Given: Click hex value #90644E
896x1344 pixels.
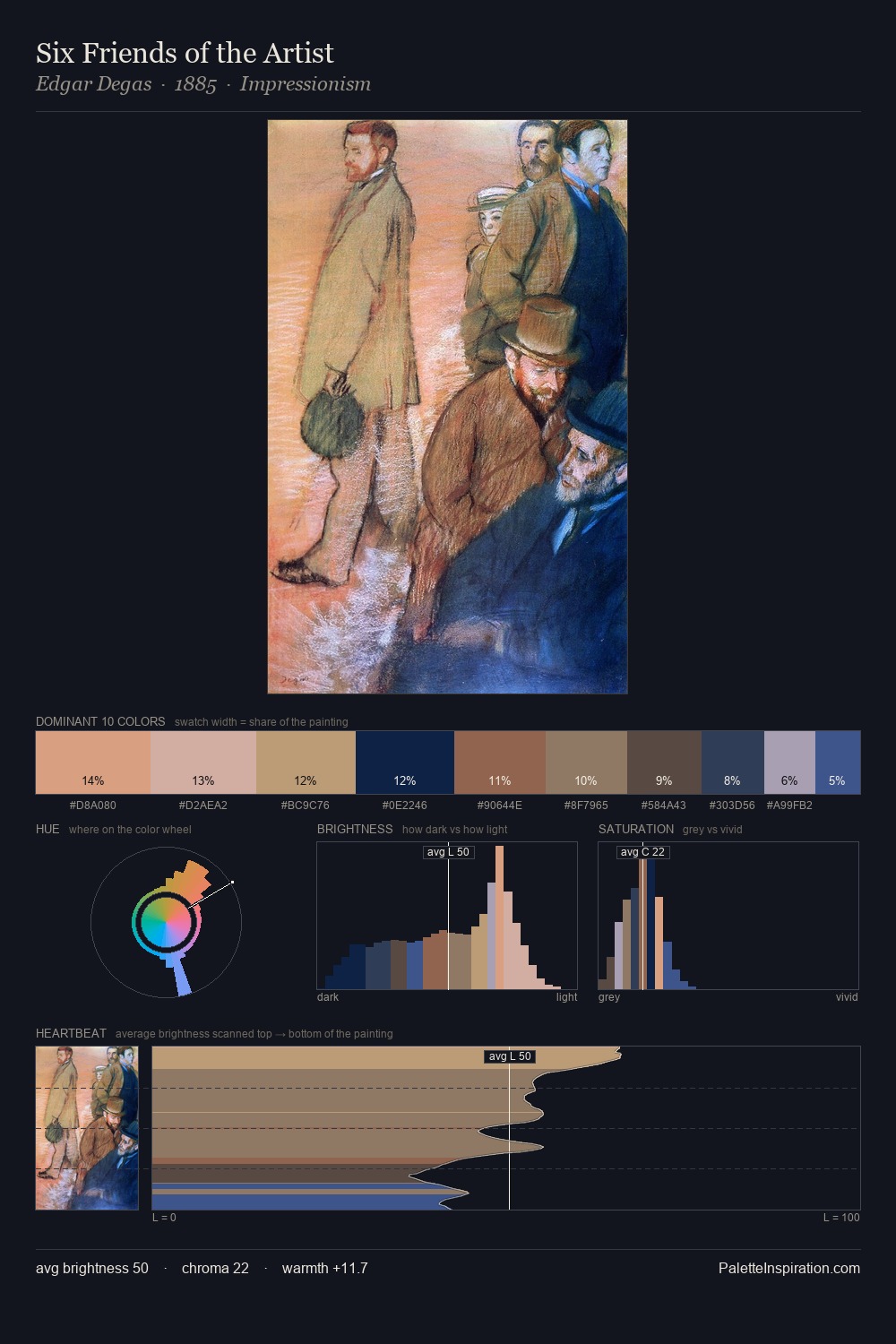Looking at the screenshot, I should 500,806.
